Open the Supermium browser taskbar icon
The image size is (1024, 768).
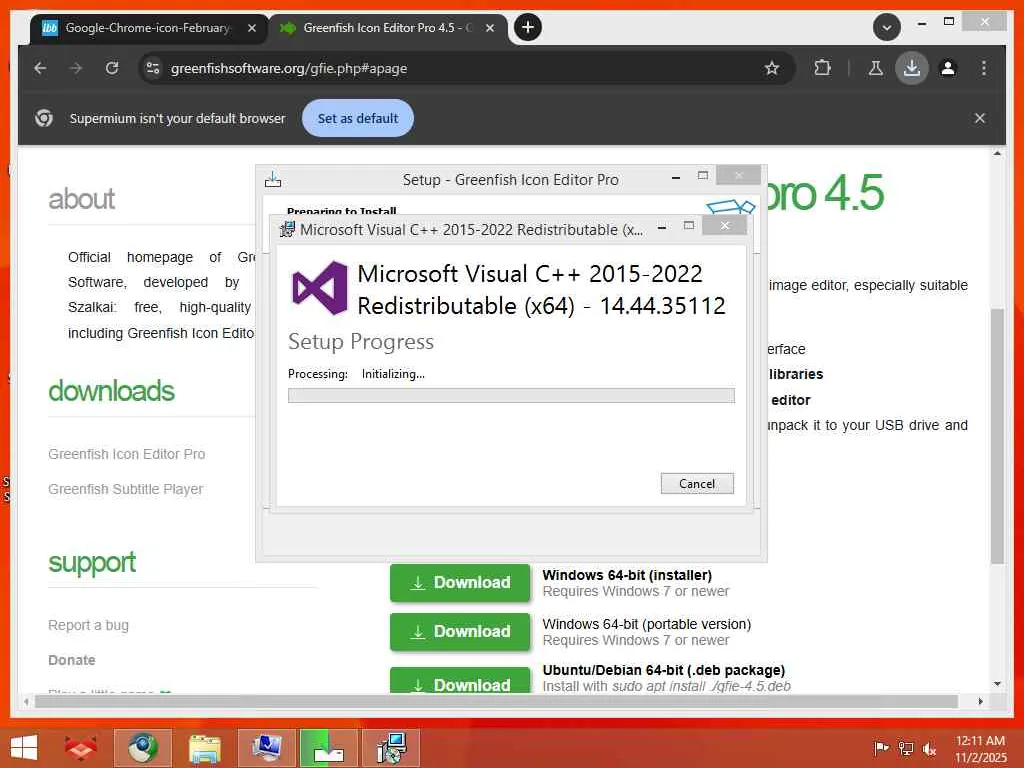point(143,748)
